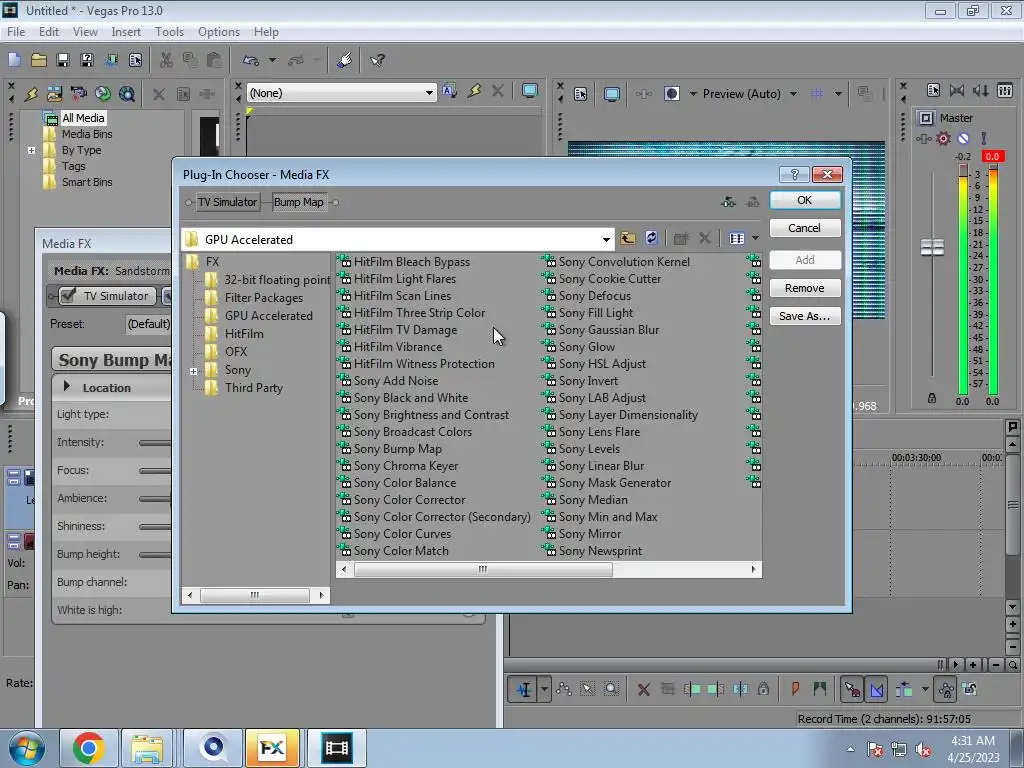
Task: Click the Dim Output speaker icon
Action: [x=981, y=91]
